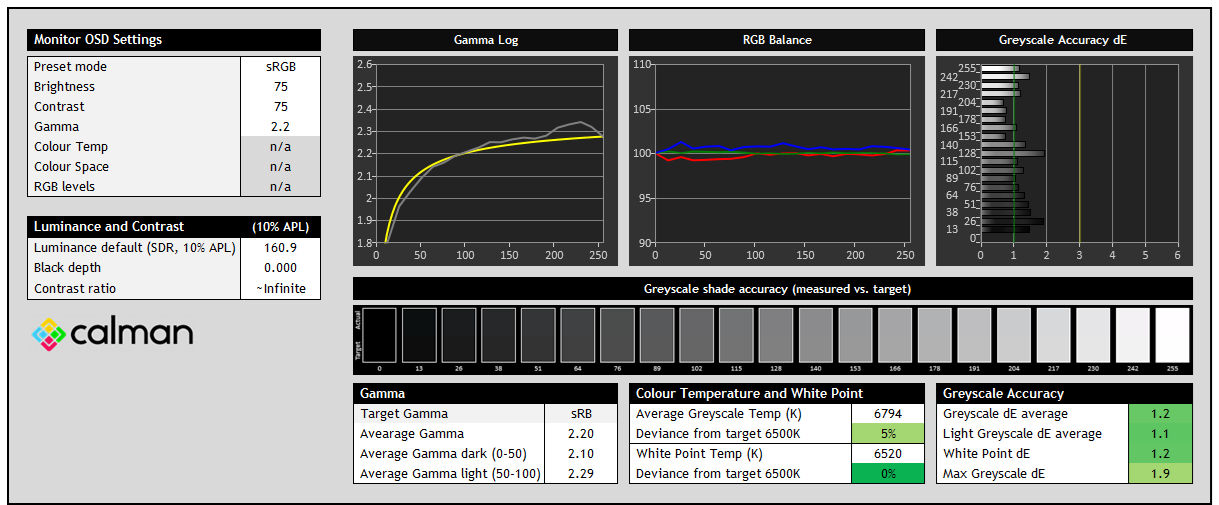The image size is (1219, 505).
Task: Select the Luminance and Contrast header
Action: pos(174,227)
